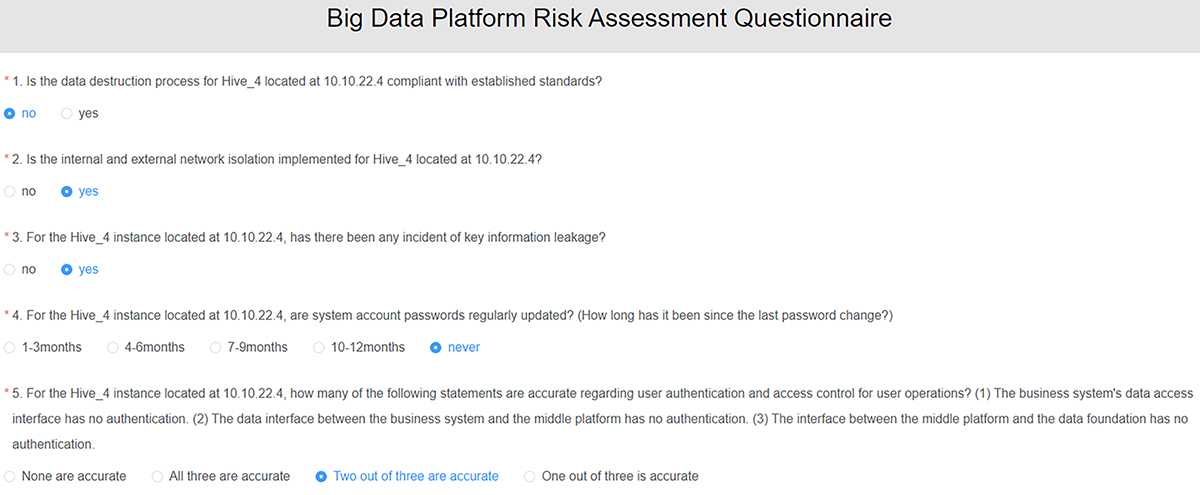
Task: Click question 3 text about information leakage
Action: [x=309, y=236]
